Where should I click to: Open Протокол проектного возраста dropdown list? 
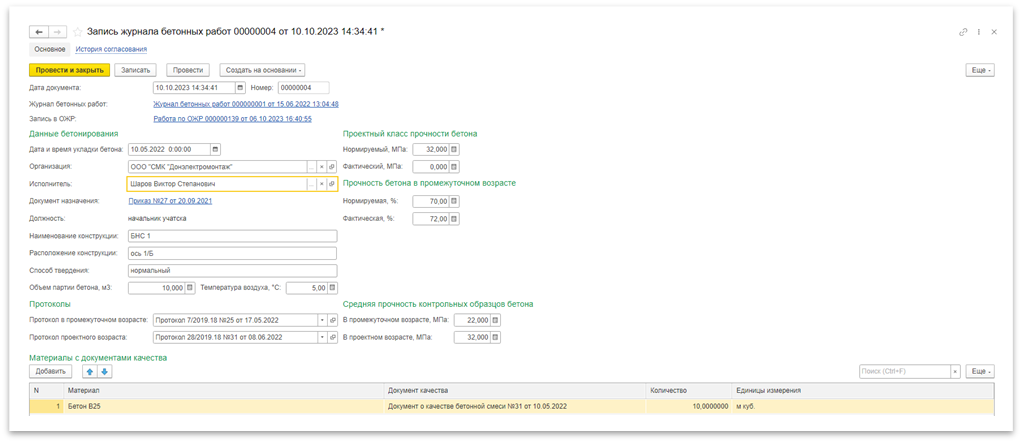321,337
